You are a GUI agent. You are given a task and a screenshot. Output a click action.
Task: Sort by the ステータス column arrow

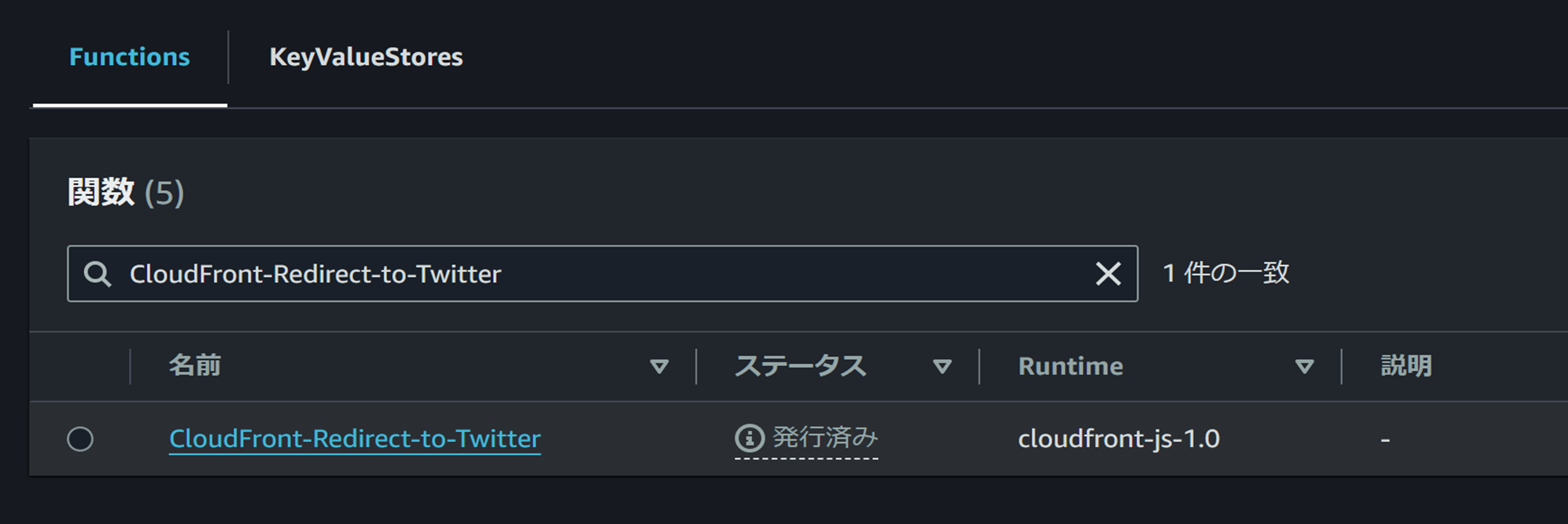pos(942,366)
